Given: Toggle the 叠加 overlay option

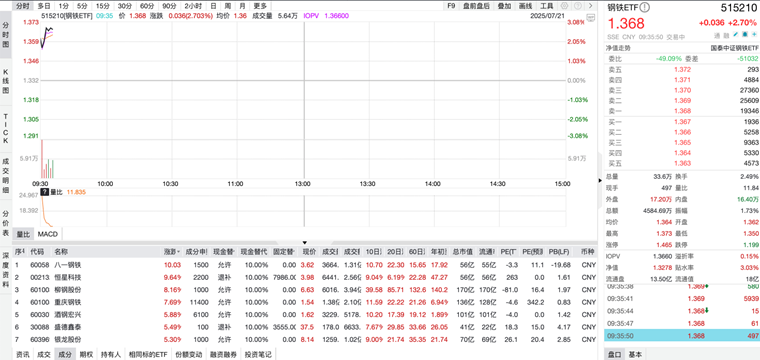Looking at the screenshot, I should [x=504, y=6].
